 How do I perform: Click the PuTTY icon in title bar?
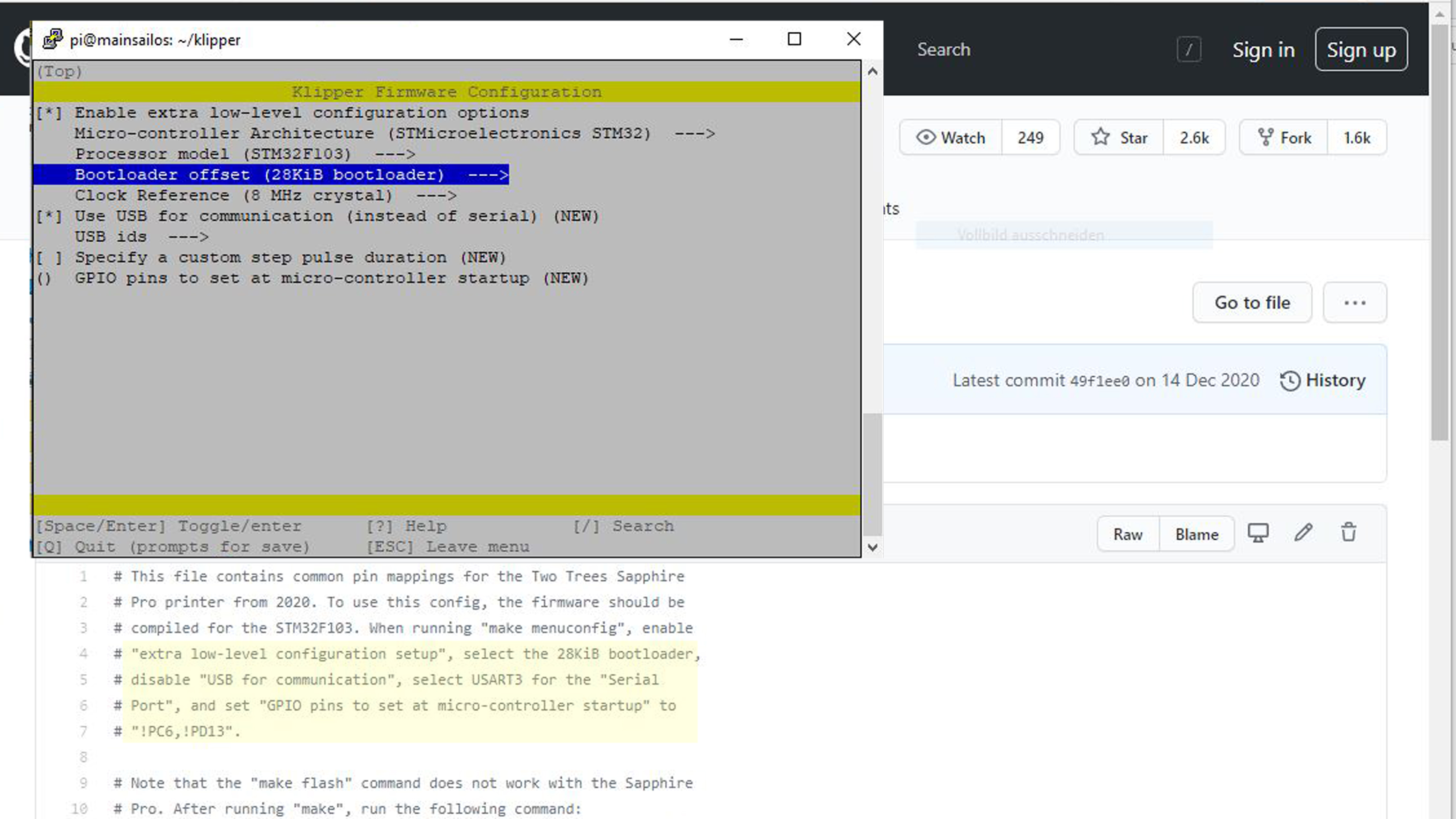point(52,39)
